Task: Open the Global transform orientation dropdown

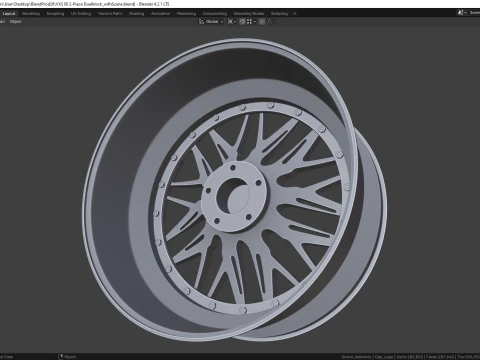Action: pyautogui.click(x=211, y=22)
